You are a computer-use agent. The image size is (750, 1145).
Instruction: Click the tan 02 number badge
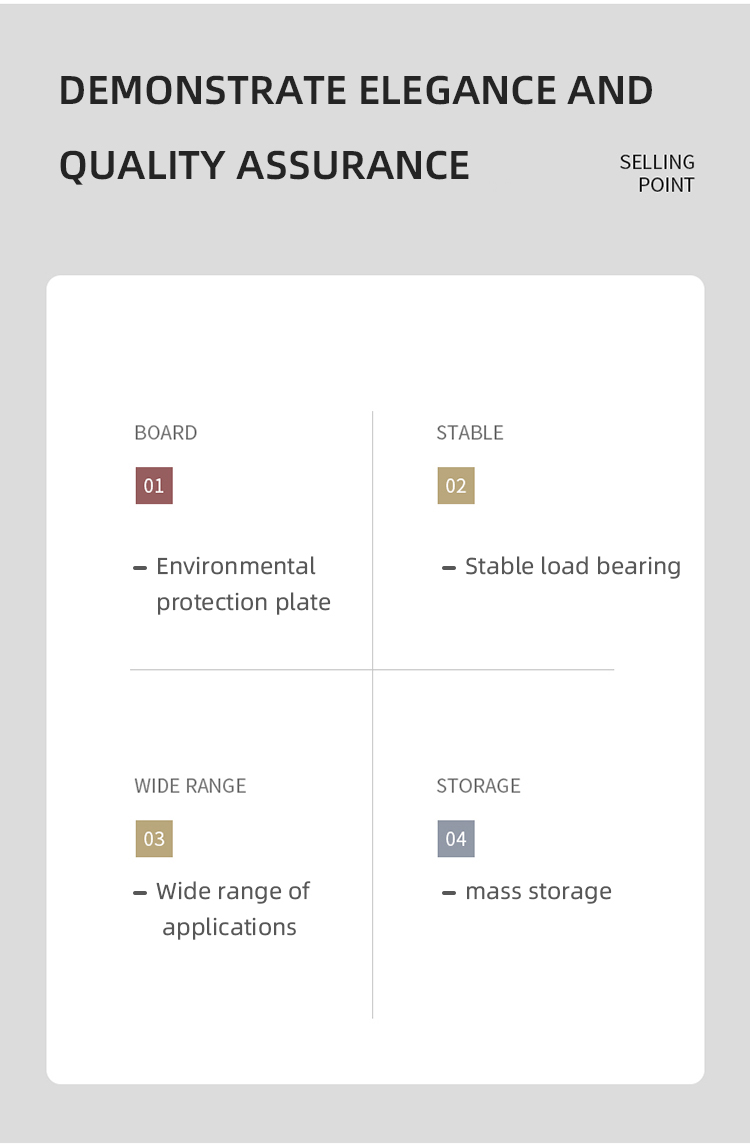coord(456,486)
